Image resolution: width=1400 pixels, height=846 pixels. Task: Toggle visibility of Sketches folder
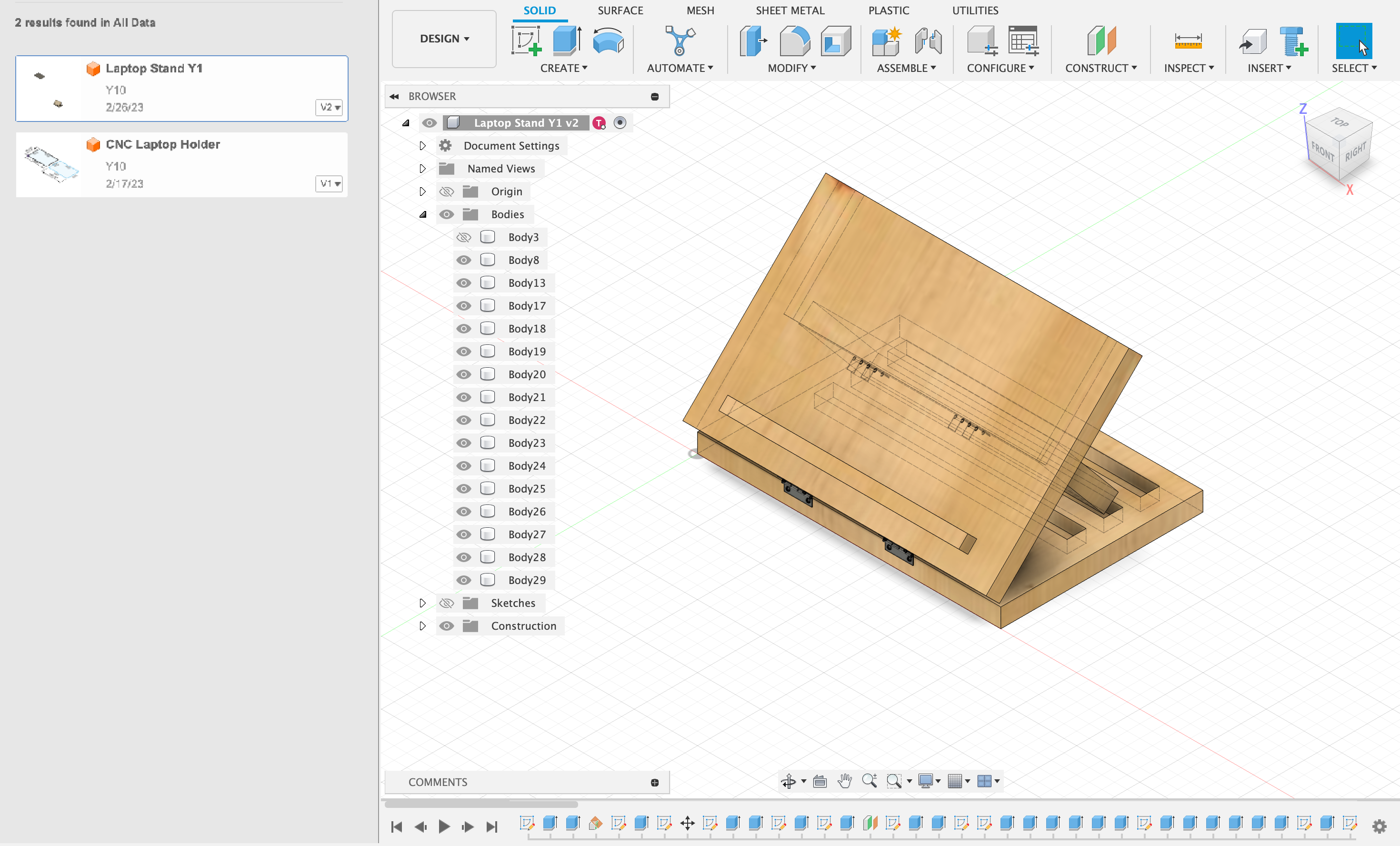(446, 602)
